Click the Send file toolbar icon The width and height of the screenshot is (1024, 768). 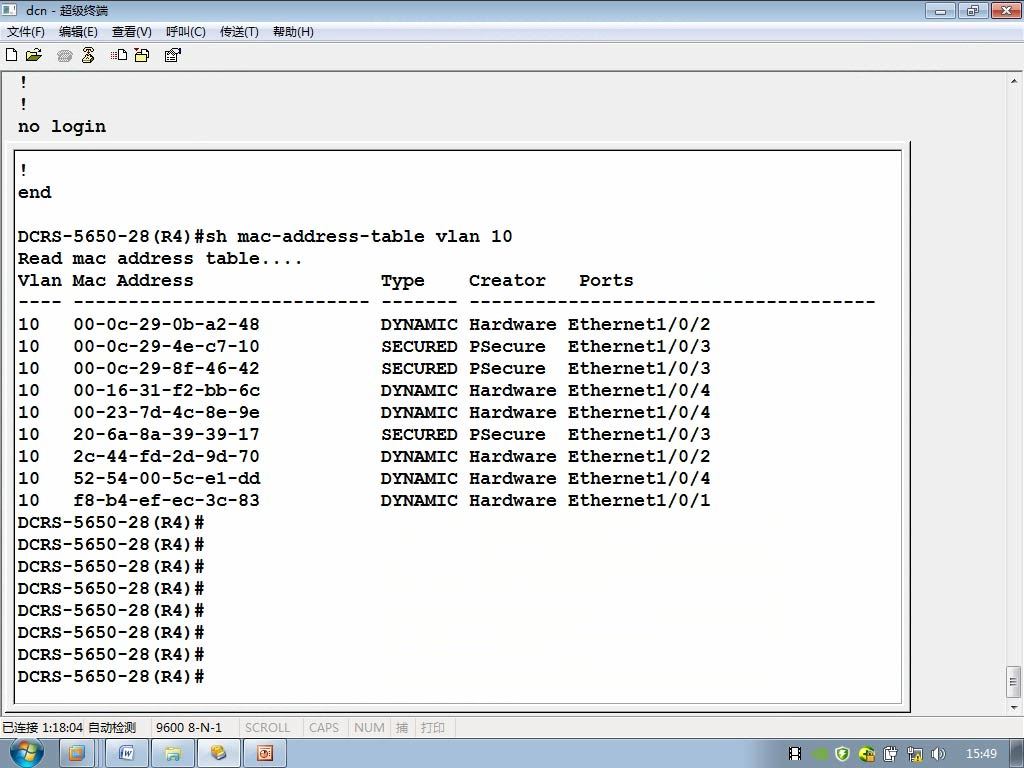119,55
